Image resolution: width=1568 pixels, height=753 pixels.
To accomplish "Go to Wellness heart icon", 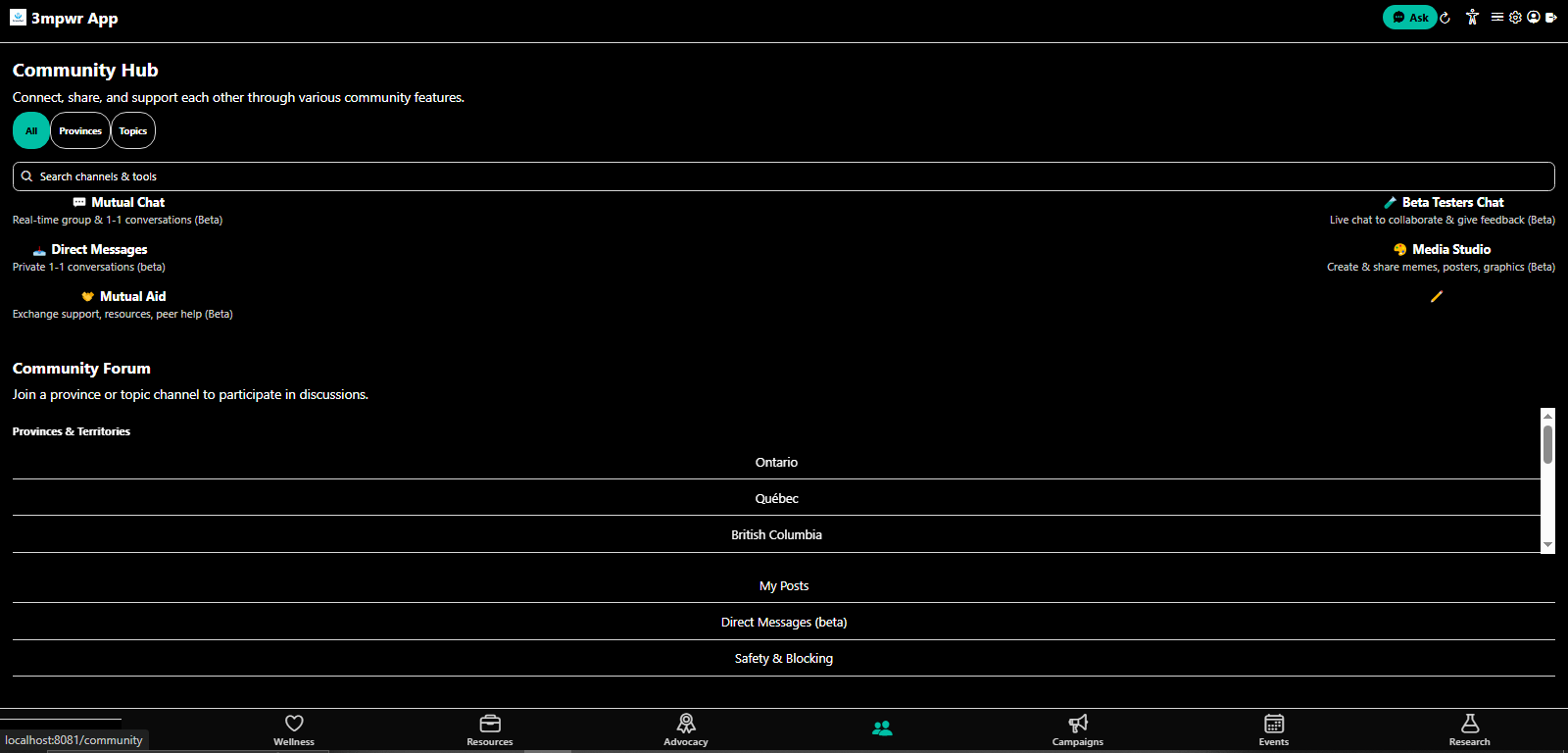I will pos(294,723).
